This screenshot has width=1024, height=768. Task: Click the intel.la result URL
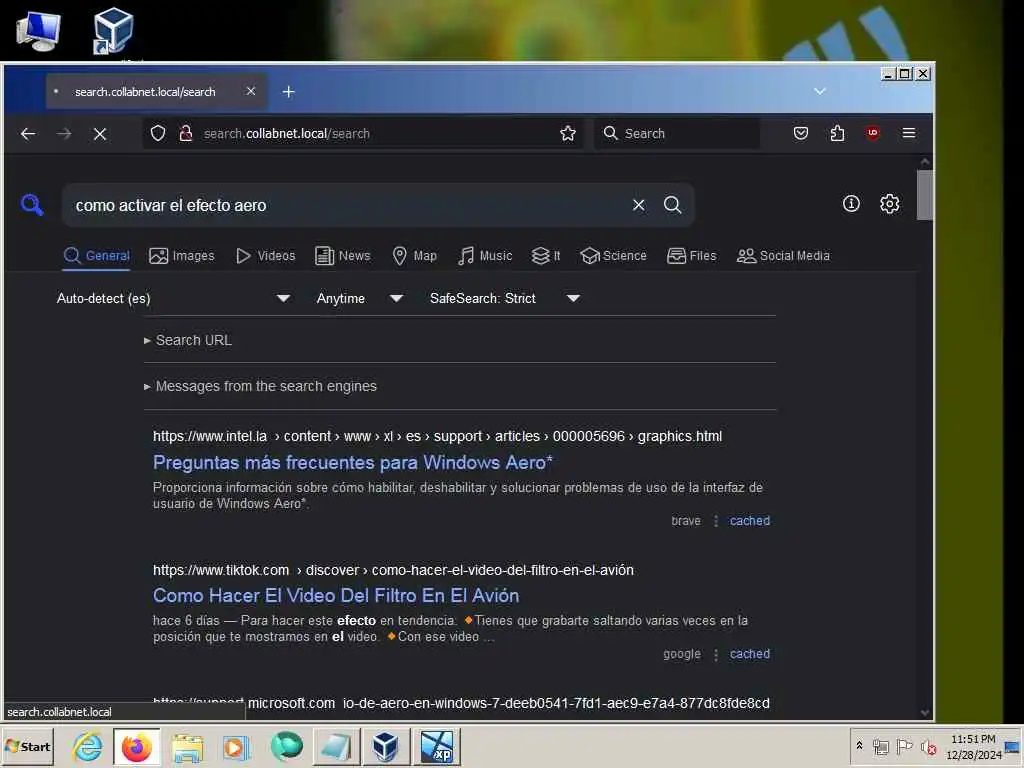(x=438, y=436)
